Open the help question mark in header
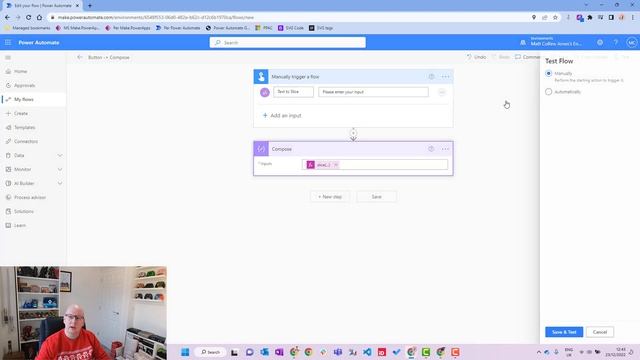 point(616,42)
